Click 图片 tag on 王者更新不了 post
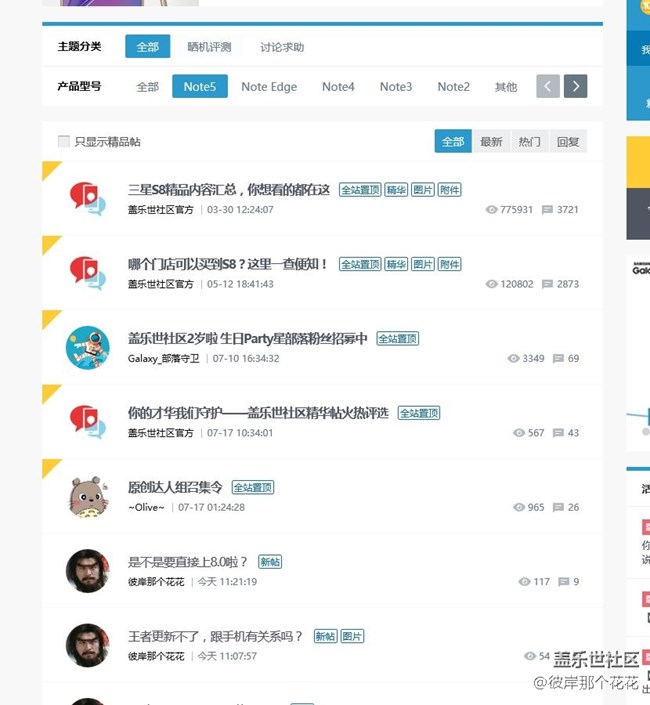 352,636
